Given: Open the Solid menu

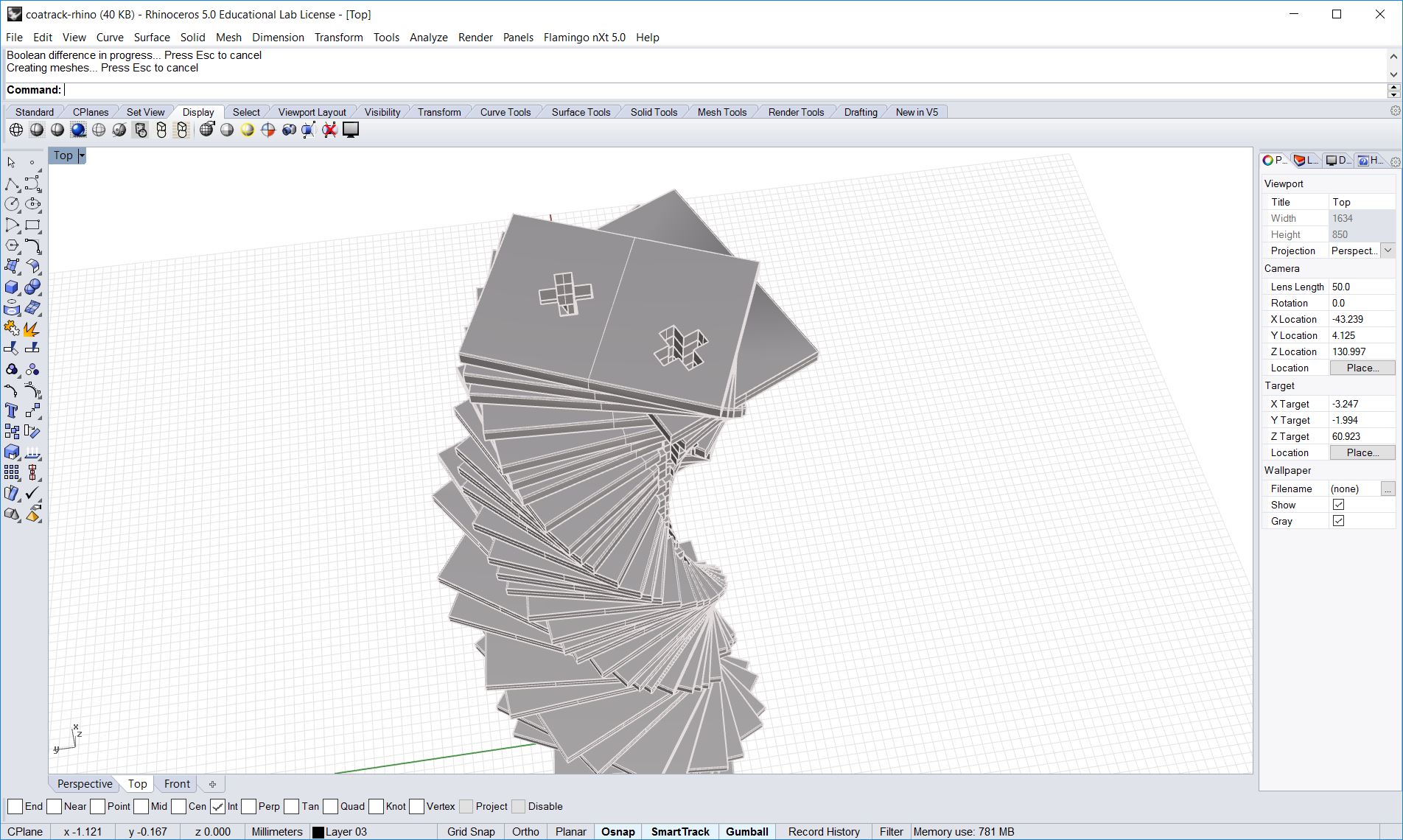Looking at the screenshot, I should (x=193, y=38).
